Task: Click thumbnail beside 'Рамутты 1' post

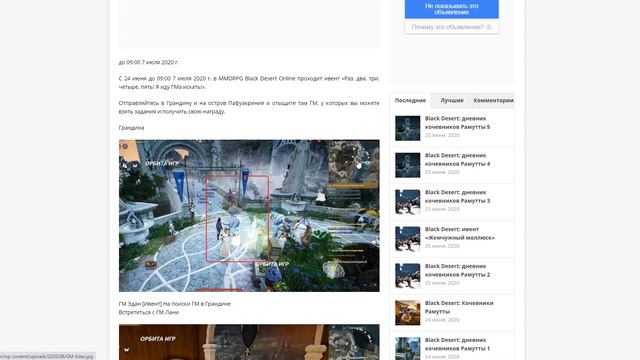Action: tap(407, 349)
